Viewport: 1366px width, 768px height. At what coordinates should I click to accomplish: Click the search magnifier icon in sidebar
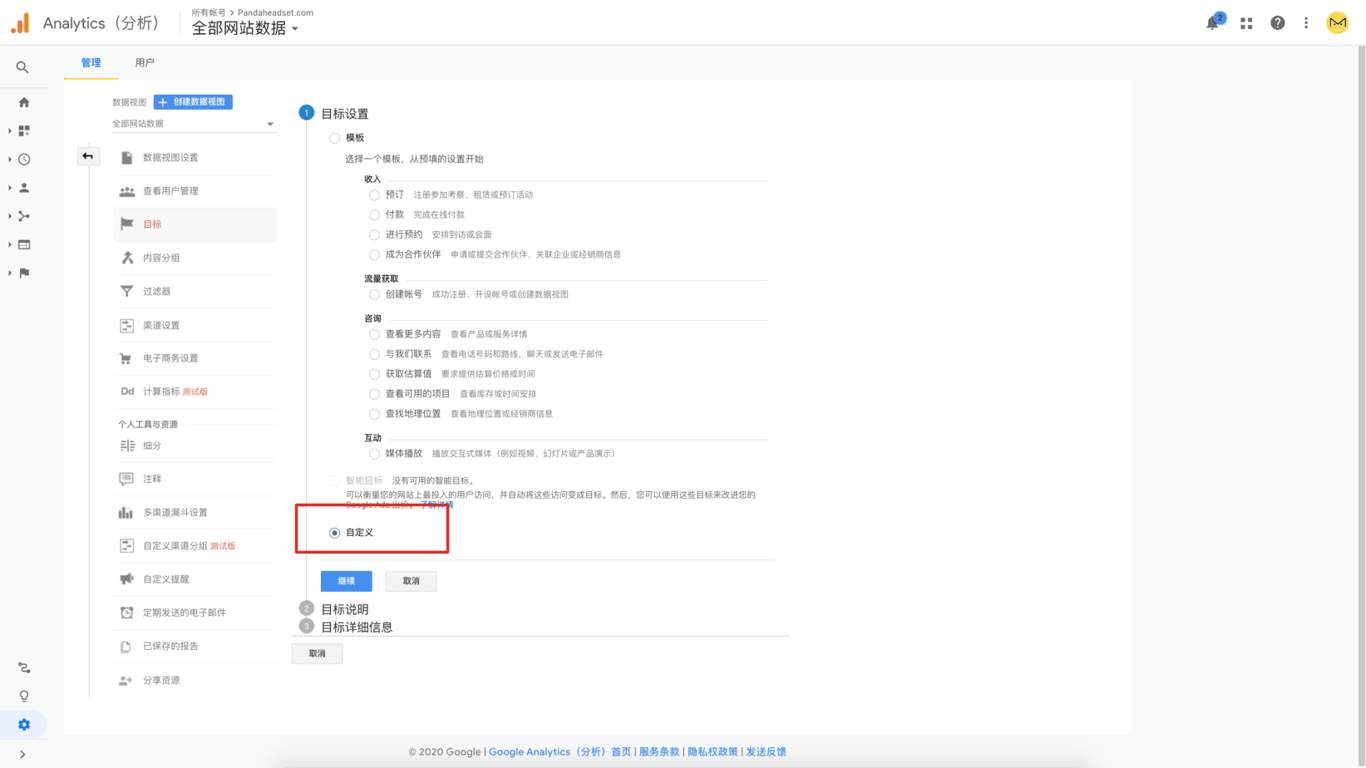click(22, 67)
